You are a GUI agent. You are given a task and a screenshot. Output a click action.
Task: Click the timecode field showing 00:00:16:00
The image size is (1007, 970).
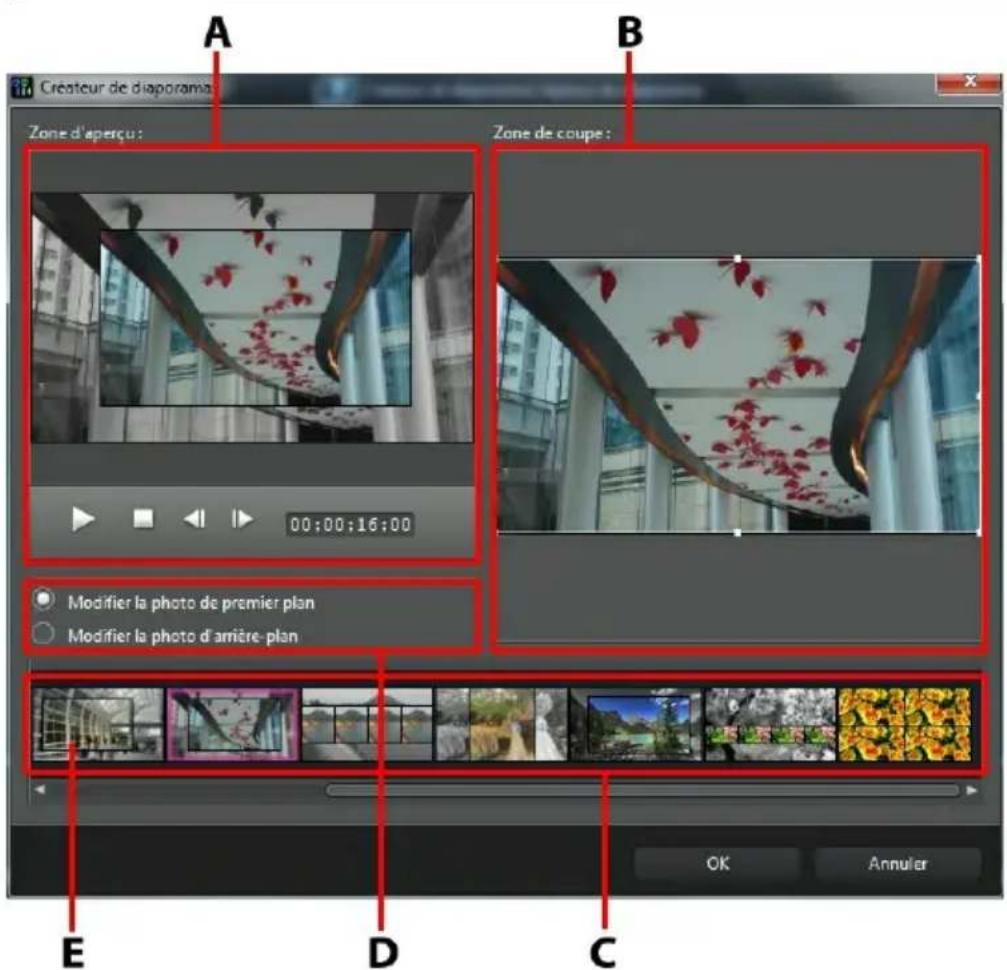pos(350,523)
